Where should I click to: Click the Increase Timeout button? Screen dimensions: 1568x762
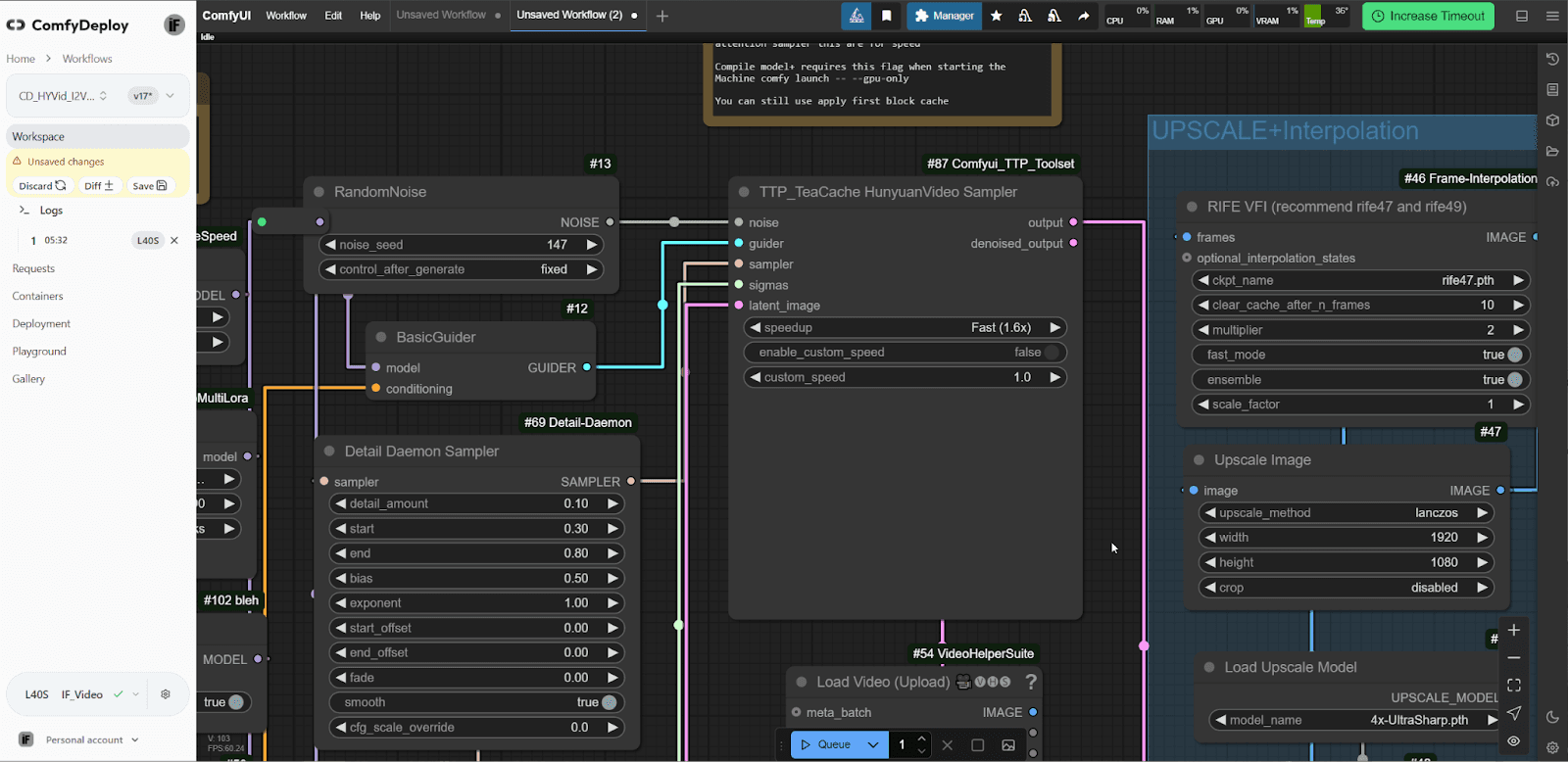pos(1428,16)
